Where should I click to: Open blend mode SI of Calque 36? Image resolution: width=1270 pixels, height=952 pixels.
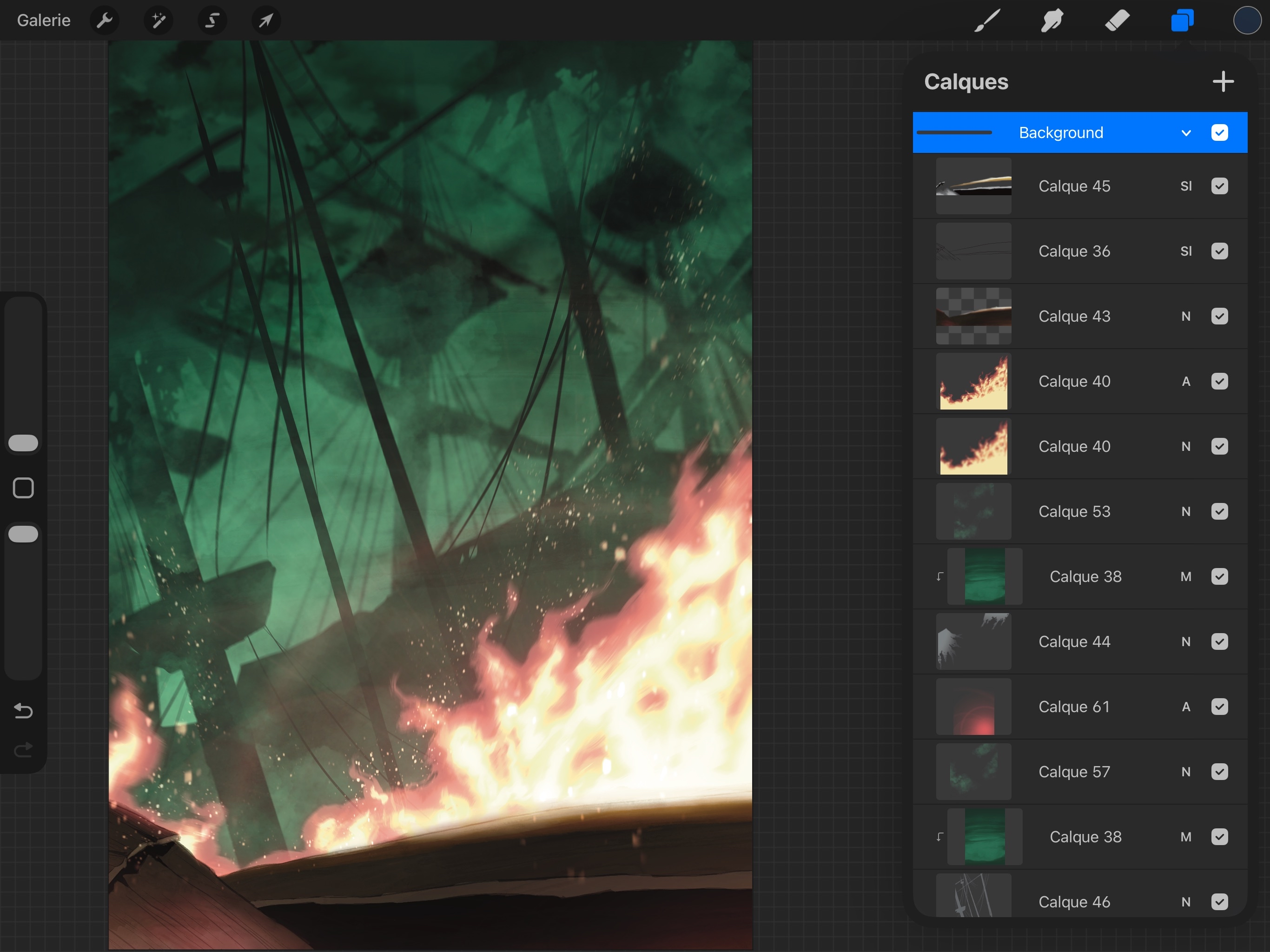point(1186,251)
